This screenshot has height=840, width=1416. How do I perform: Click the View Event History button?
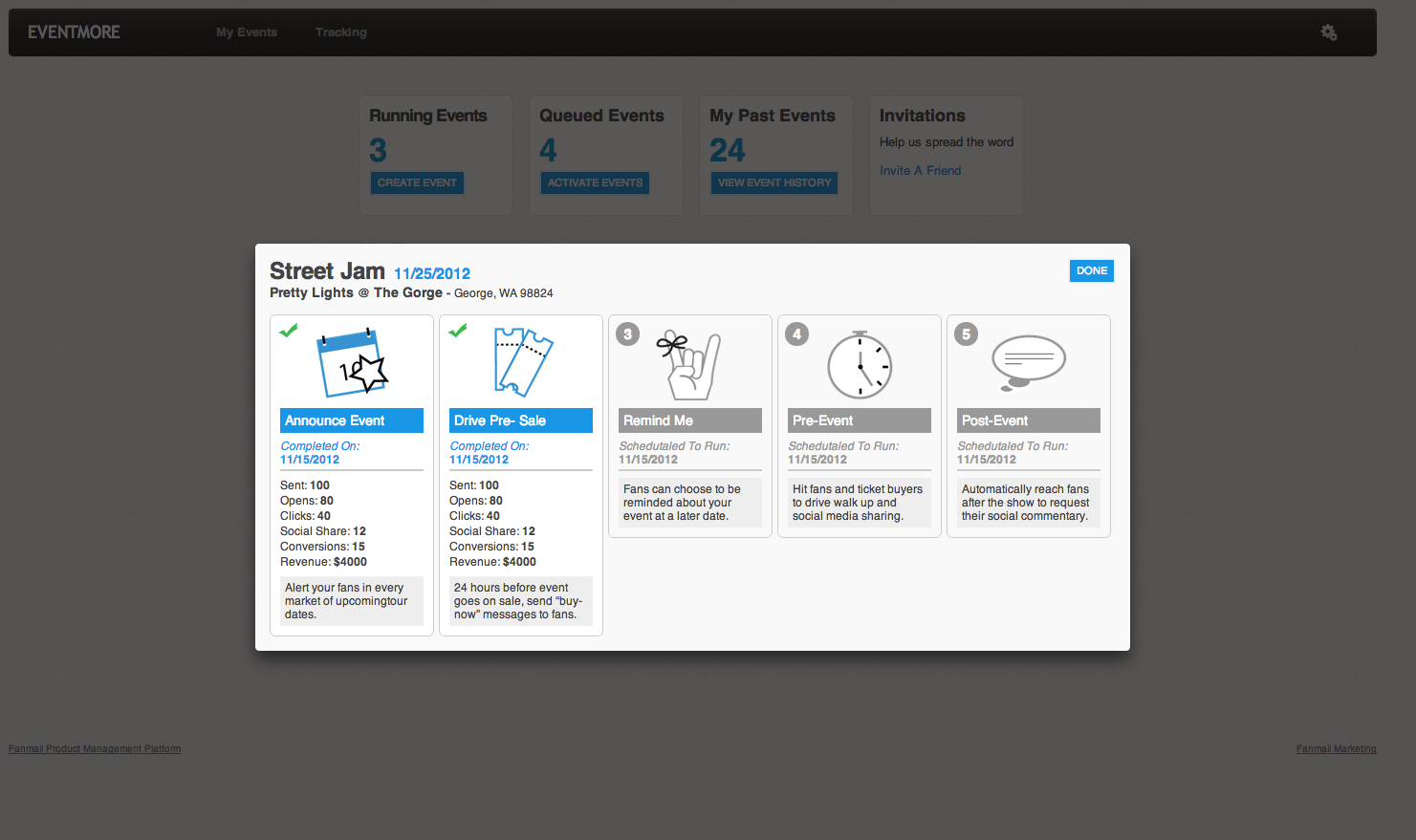774,183
